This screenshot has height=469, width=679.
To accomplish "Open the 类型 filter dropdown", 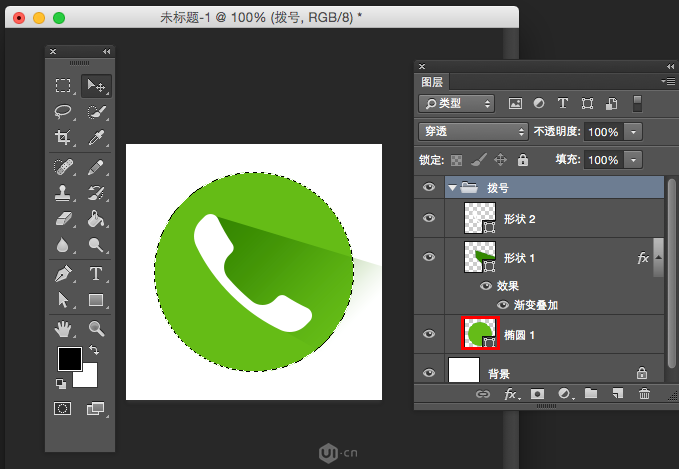I will (456, 104).
